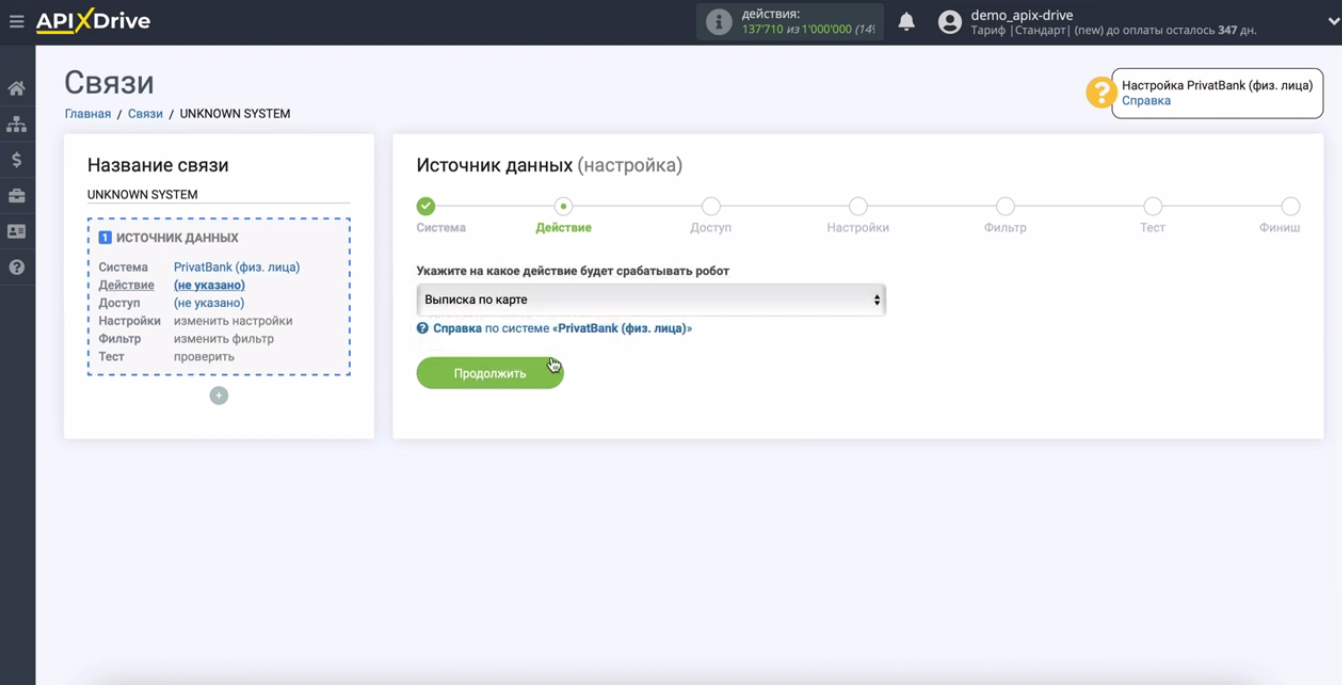
Task: Open the question mark help sidebar icon
Action: click(x=17, y=267)
